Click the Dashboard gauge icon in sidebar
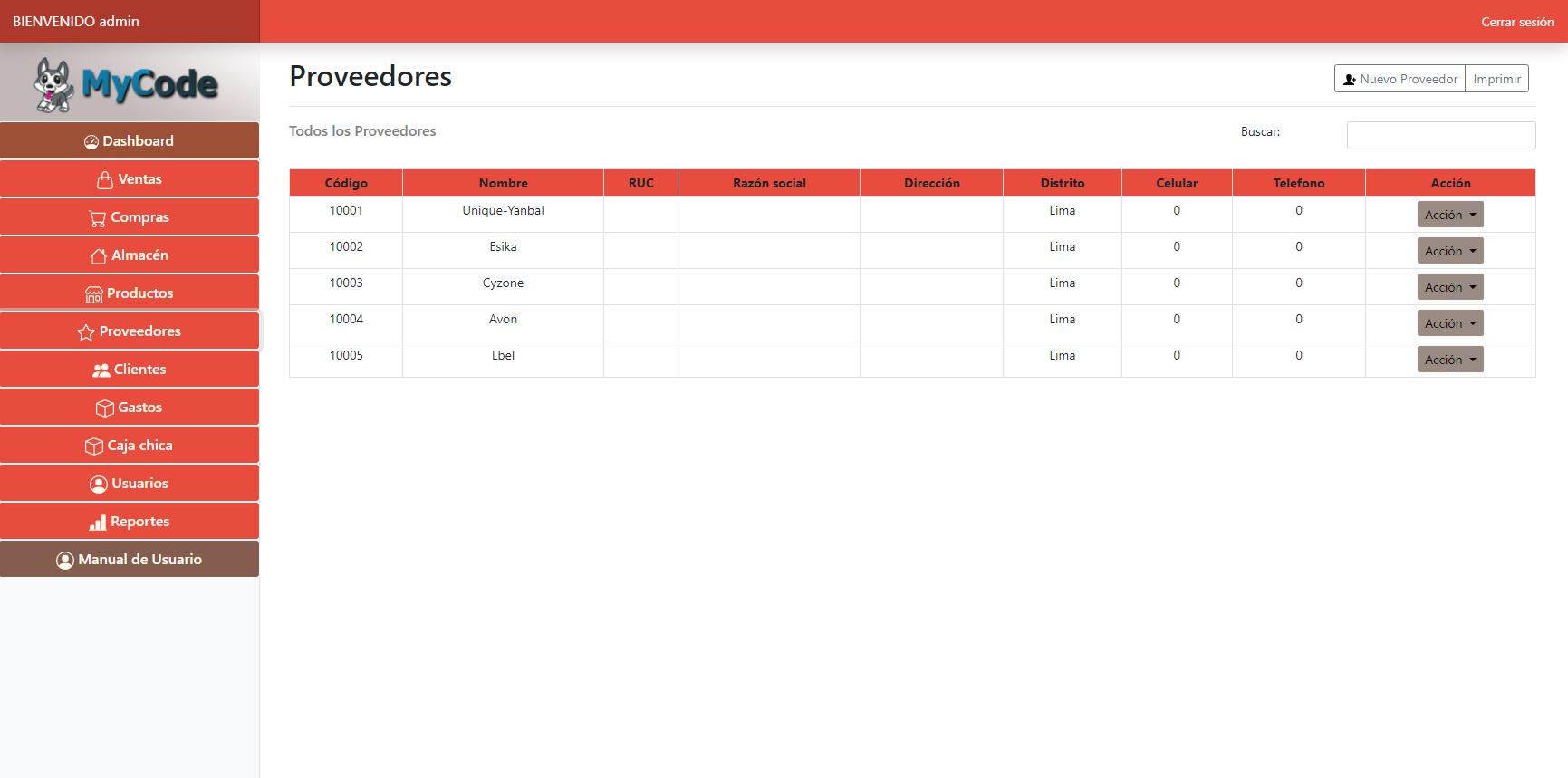 click(x=91, y=141)
